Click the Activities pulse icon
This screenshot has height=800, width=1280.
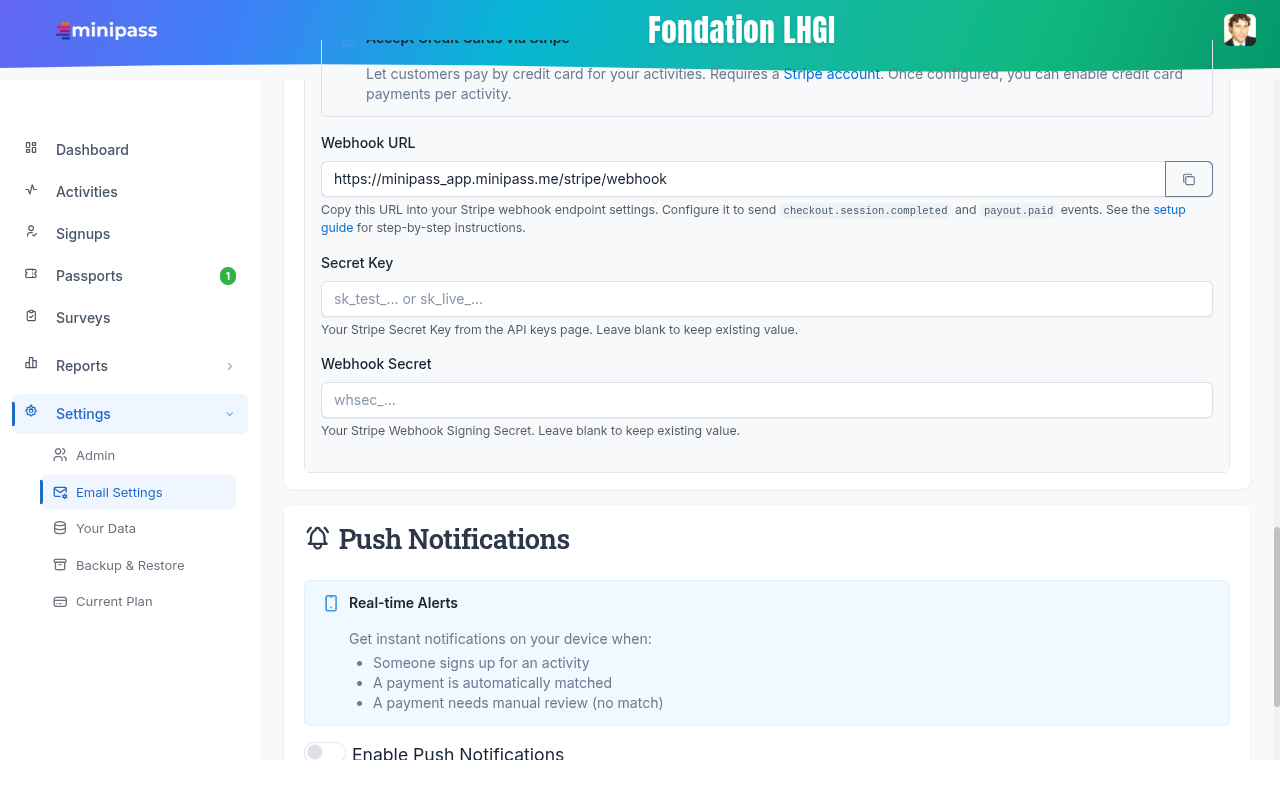click(31, 190)
